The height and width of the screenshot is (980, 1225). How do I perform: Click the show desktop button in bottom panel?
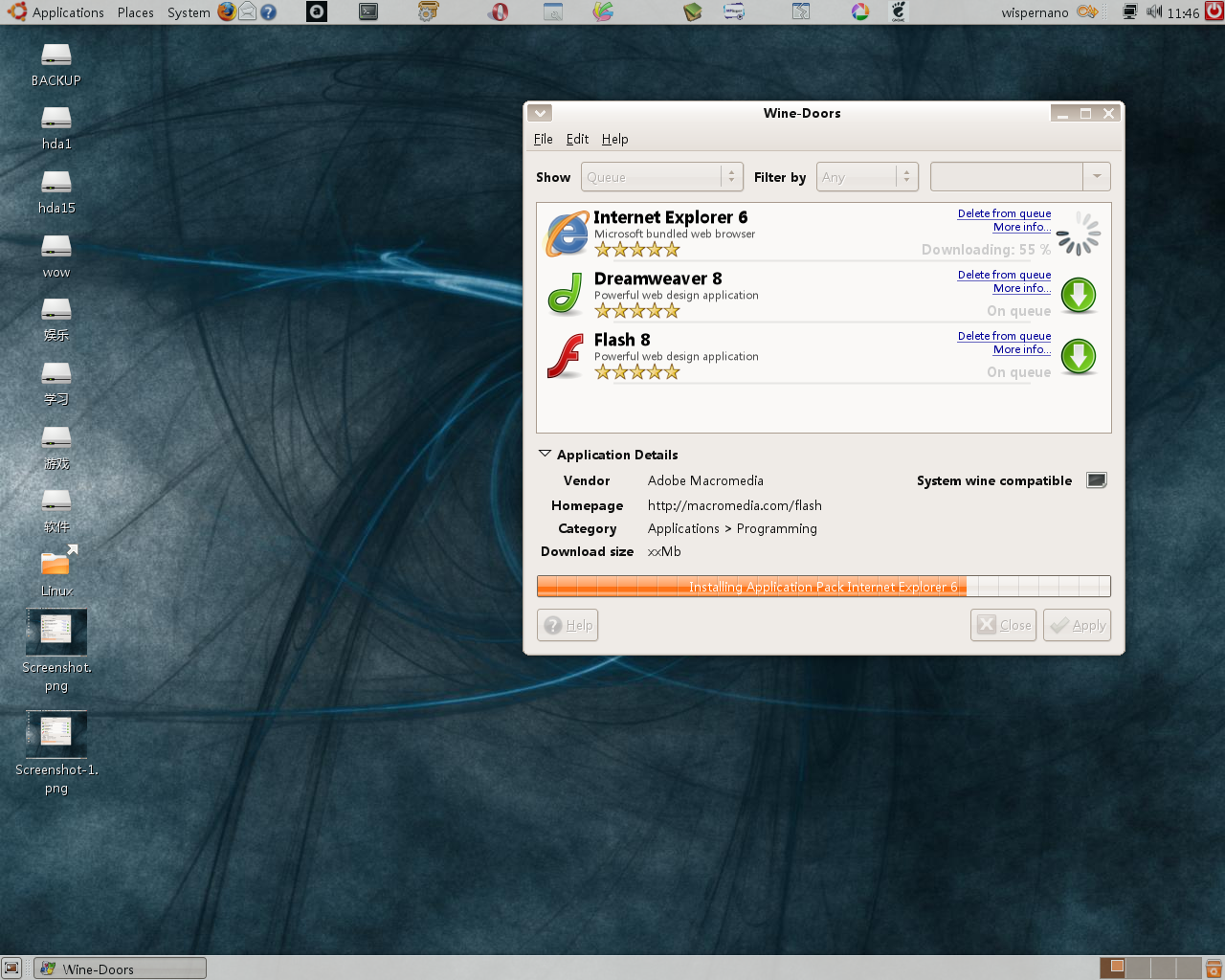point(11,968)
